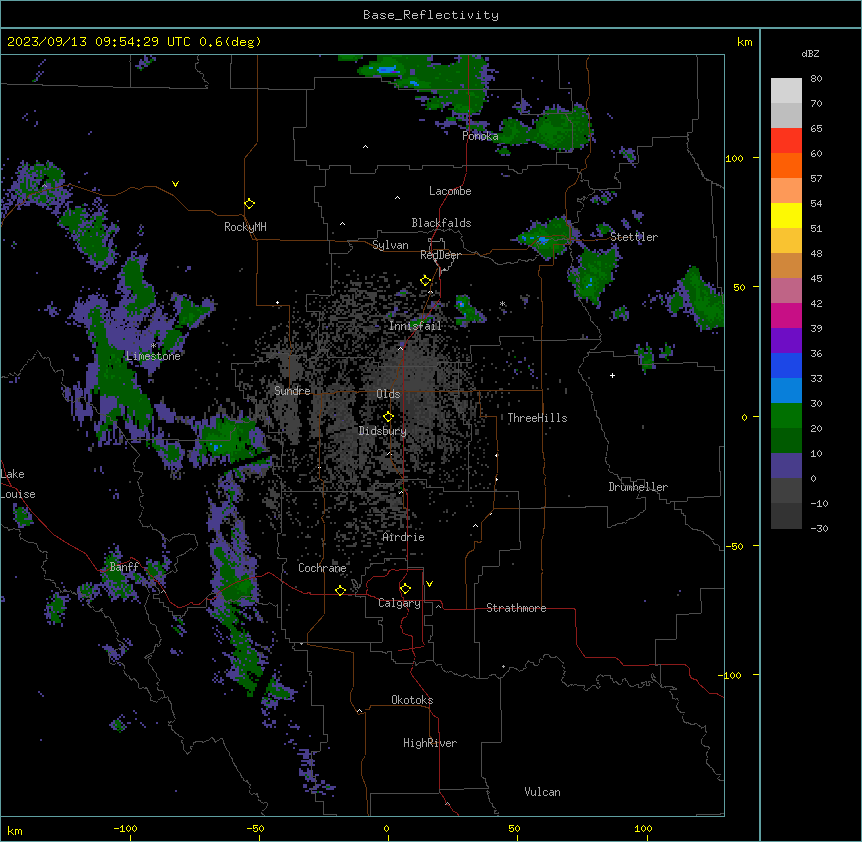Click the Calgary city label
Viewport: 862px width, 842px height.
click(399, 603)
